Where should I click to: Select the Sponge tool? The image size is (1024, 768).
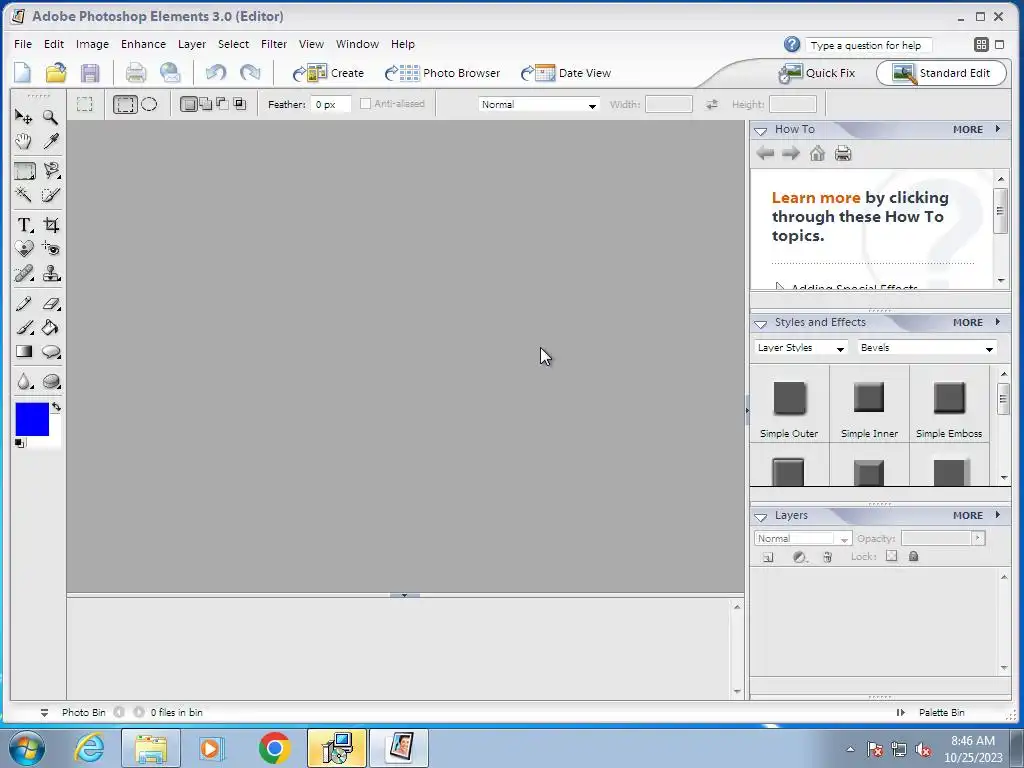coord(51,381)
